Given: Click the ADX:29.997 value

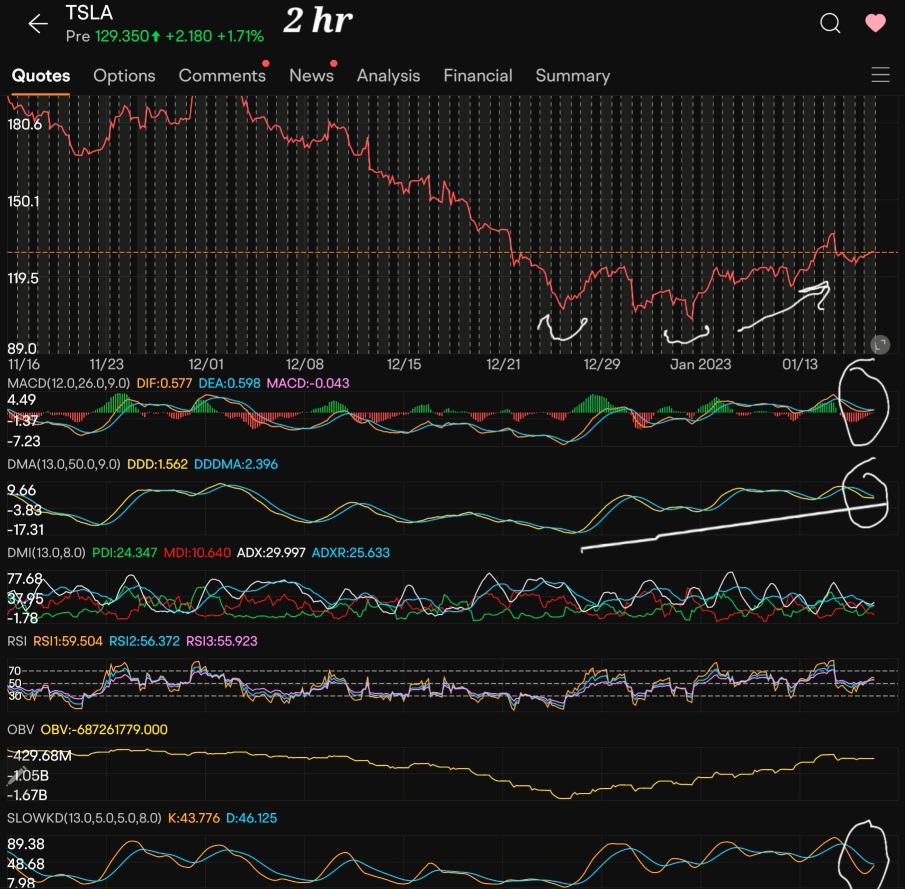Looking at the screenshot, I should point(271,552).
